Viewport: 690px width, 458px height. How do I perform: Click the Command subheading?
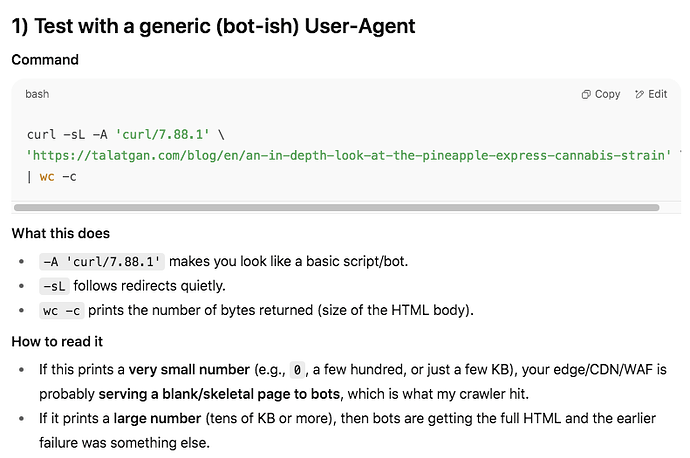click(45, 60)
